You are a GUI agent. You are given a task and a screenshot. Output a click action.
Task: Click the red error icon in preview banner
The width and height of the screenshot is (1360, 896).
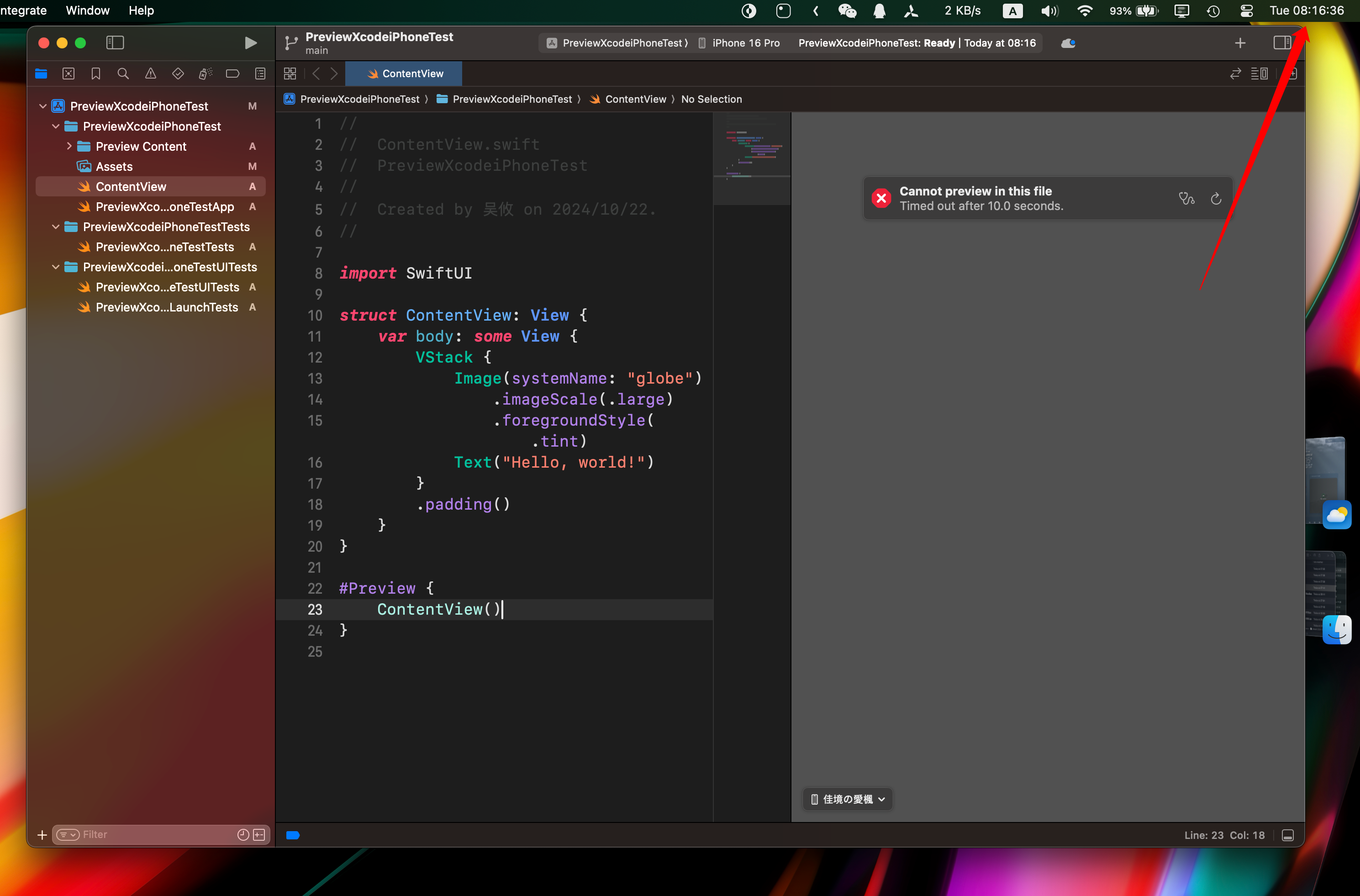tap(881, 198)
